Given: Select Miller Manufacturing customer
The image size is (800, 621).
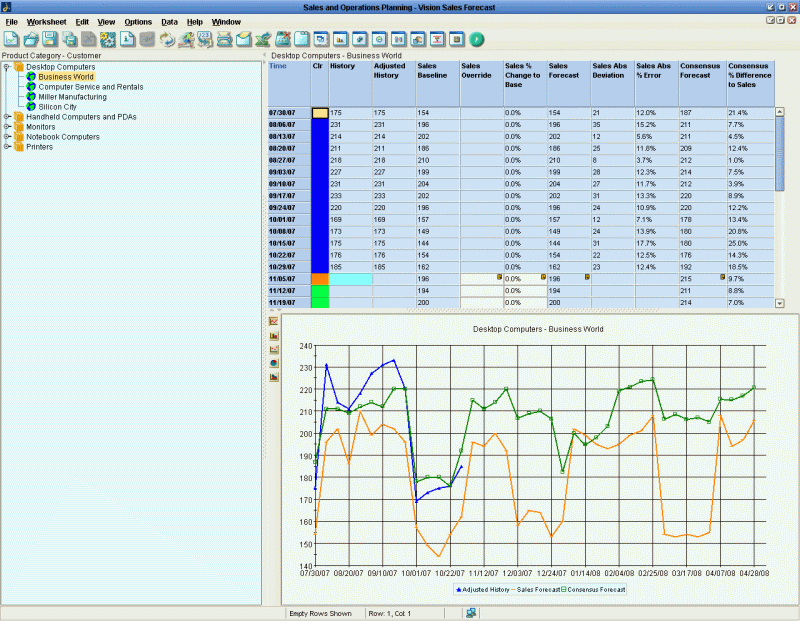Looking at the screenshot, I should click(72, 97).
